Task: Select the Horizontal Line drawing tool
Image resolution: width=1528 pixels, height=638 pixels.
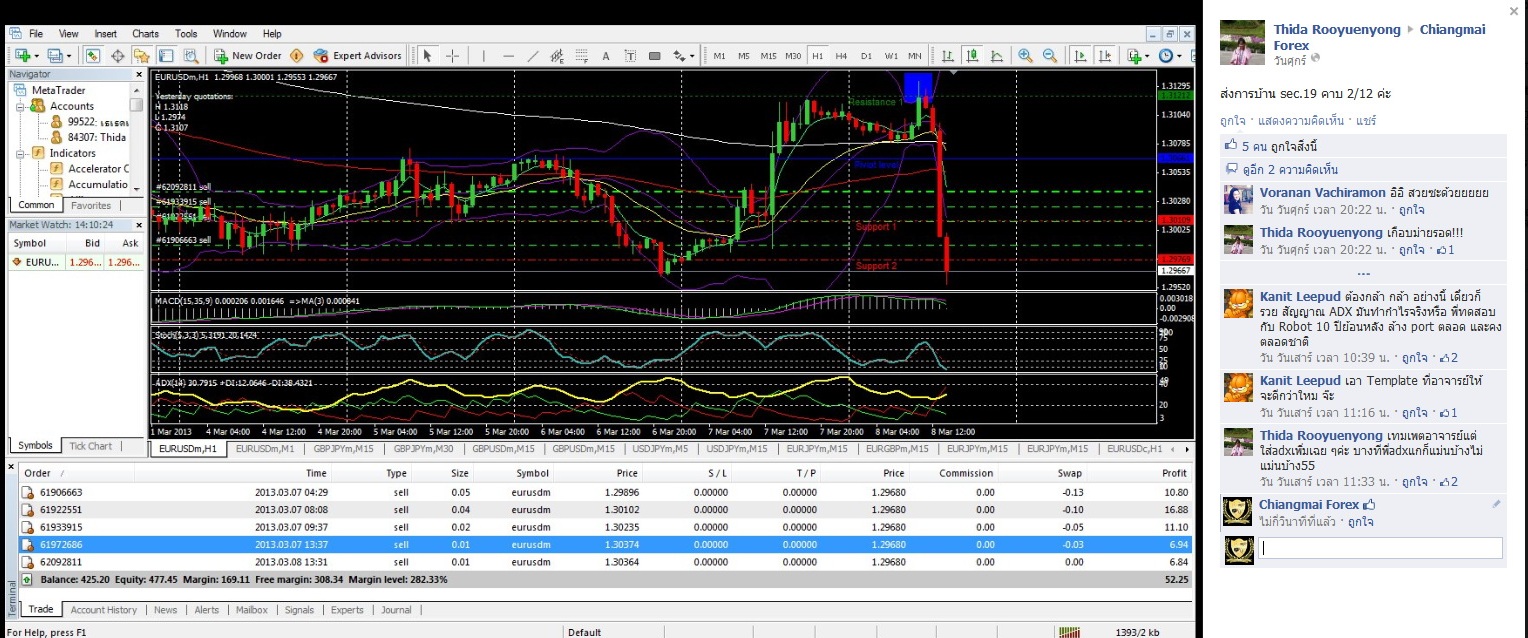Action: [508, 56]
